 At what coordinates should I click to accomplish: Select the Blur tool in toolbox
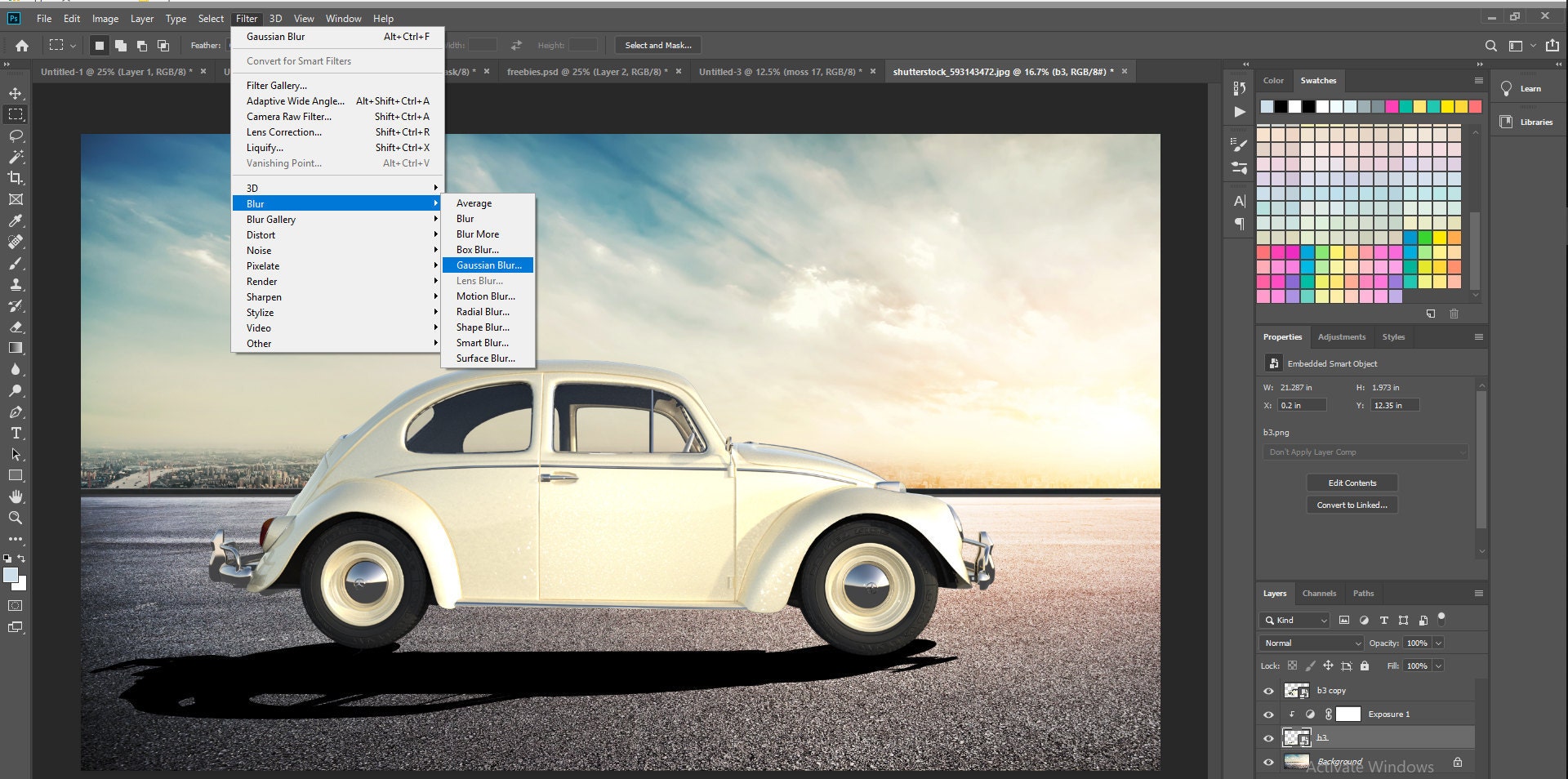click(16, 369)
